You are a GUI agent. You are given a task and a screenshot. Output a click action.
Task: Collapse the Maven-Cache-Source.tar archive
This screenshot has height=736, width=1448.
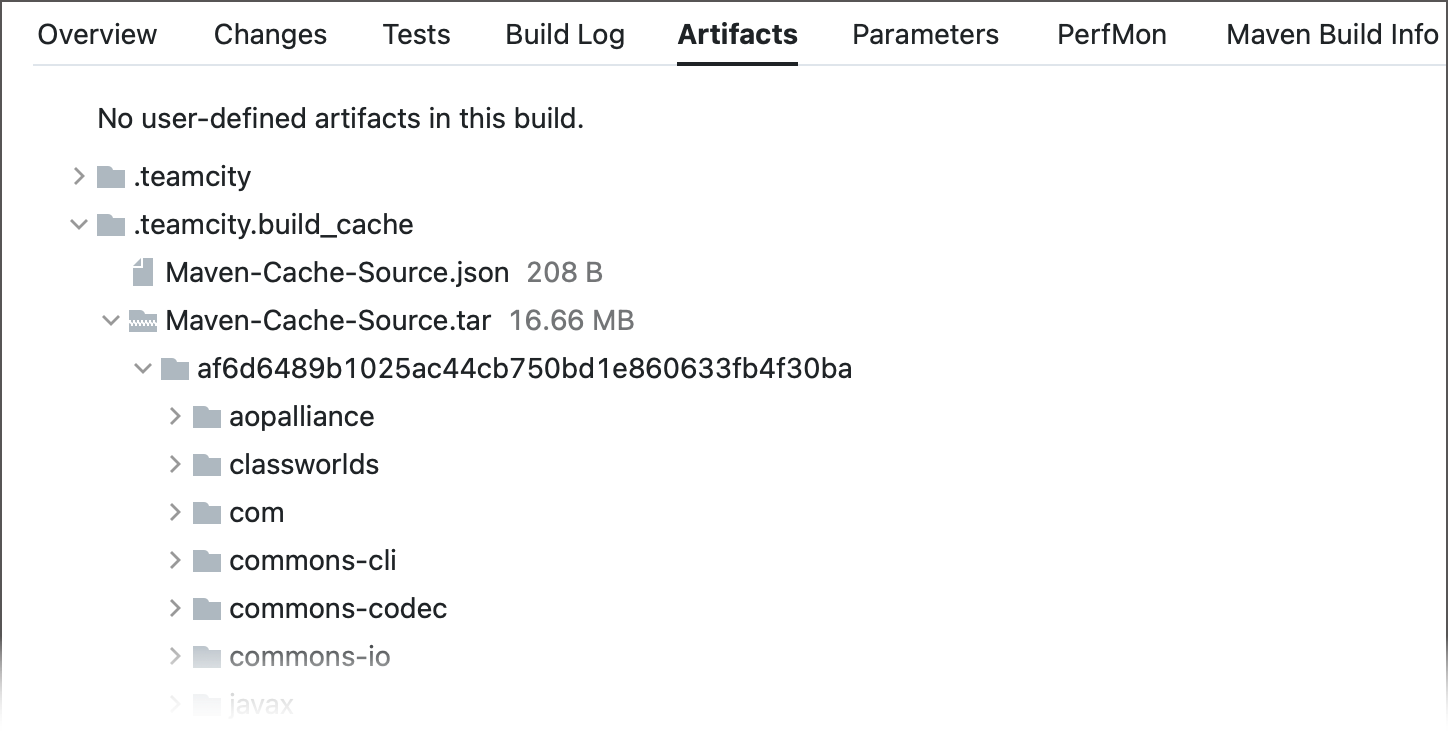[110, 320]
